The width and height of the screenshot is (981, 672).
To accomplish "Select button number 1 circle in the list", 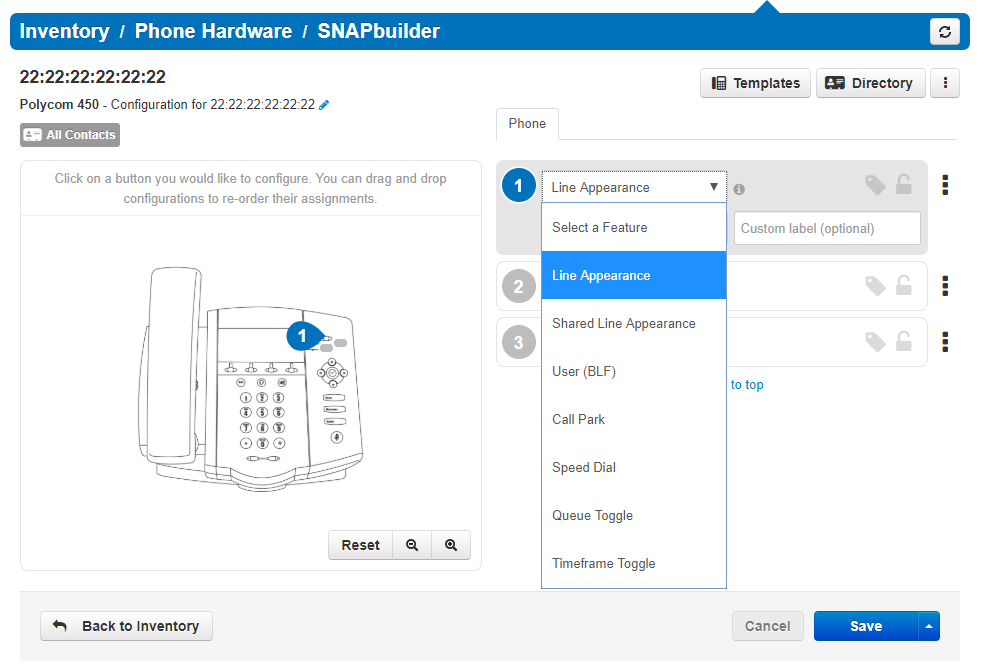I will pos(519,186).
